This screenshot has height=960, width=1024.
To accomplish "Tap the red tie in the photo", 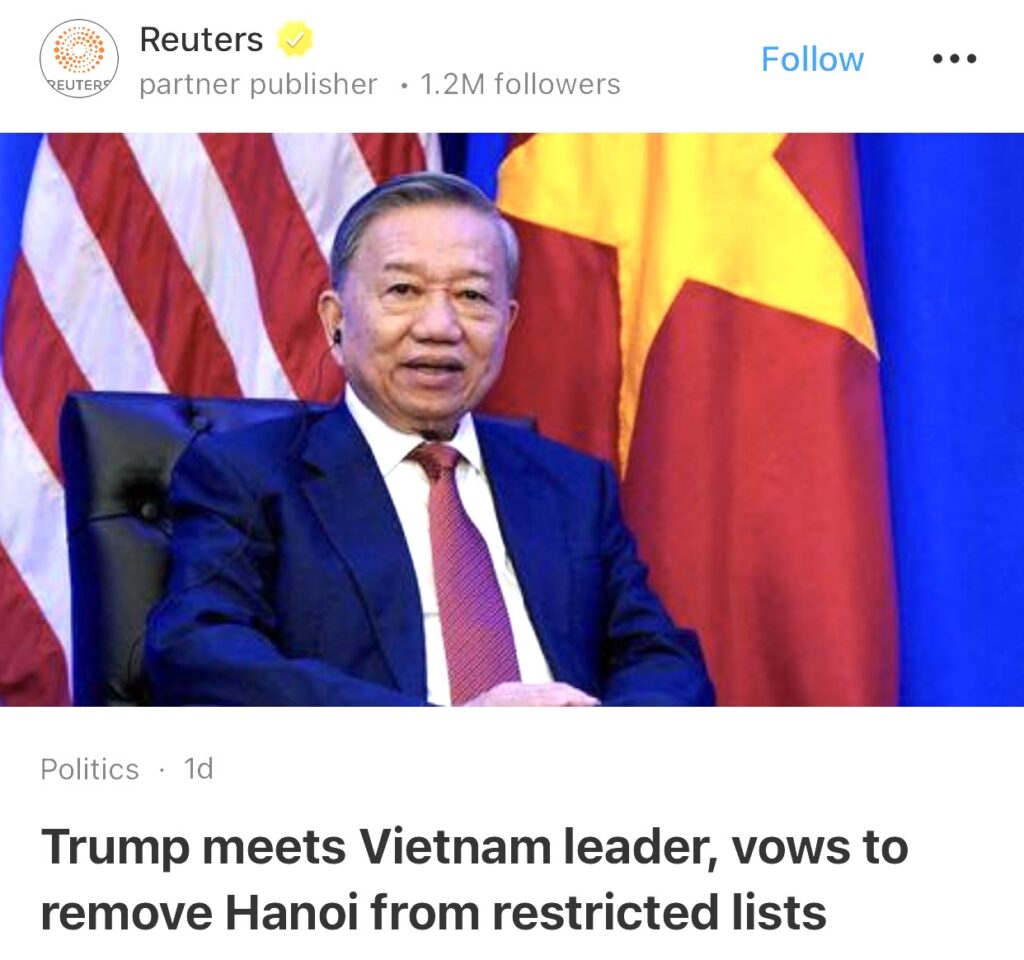I will click(467, 568).
